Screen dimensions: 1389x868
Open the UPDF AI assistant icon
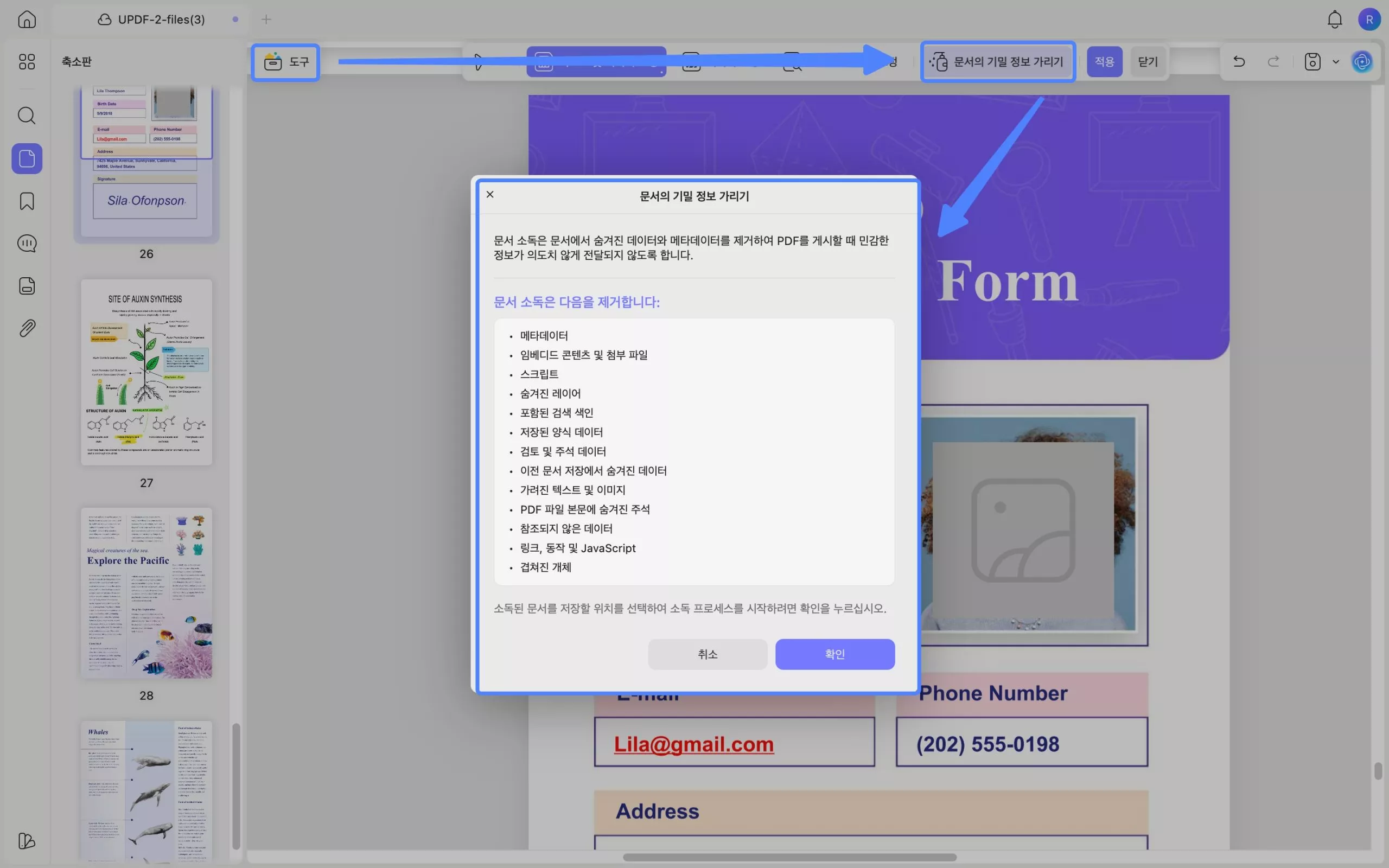(x=1362, y=61)
